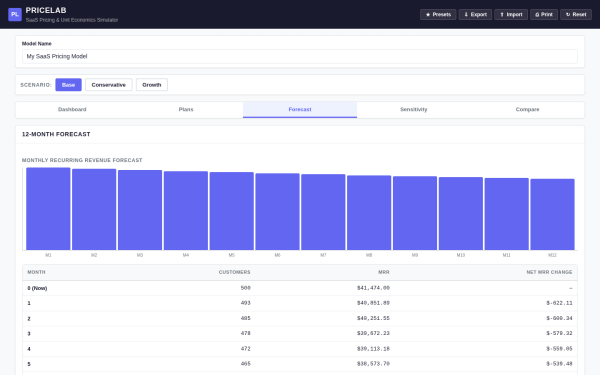Click the $-579.32 net change value
The height and width of the screenshot is (375, 600).
(559, 333)
